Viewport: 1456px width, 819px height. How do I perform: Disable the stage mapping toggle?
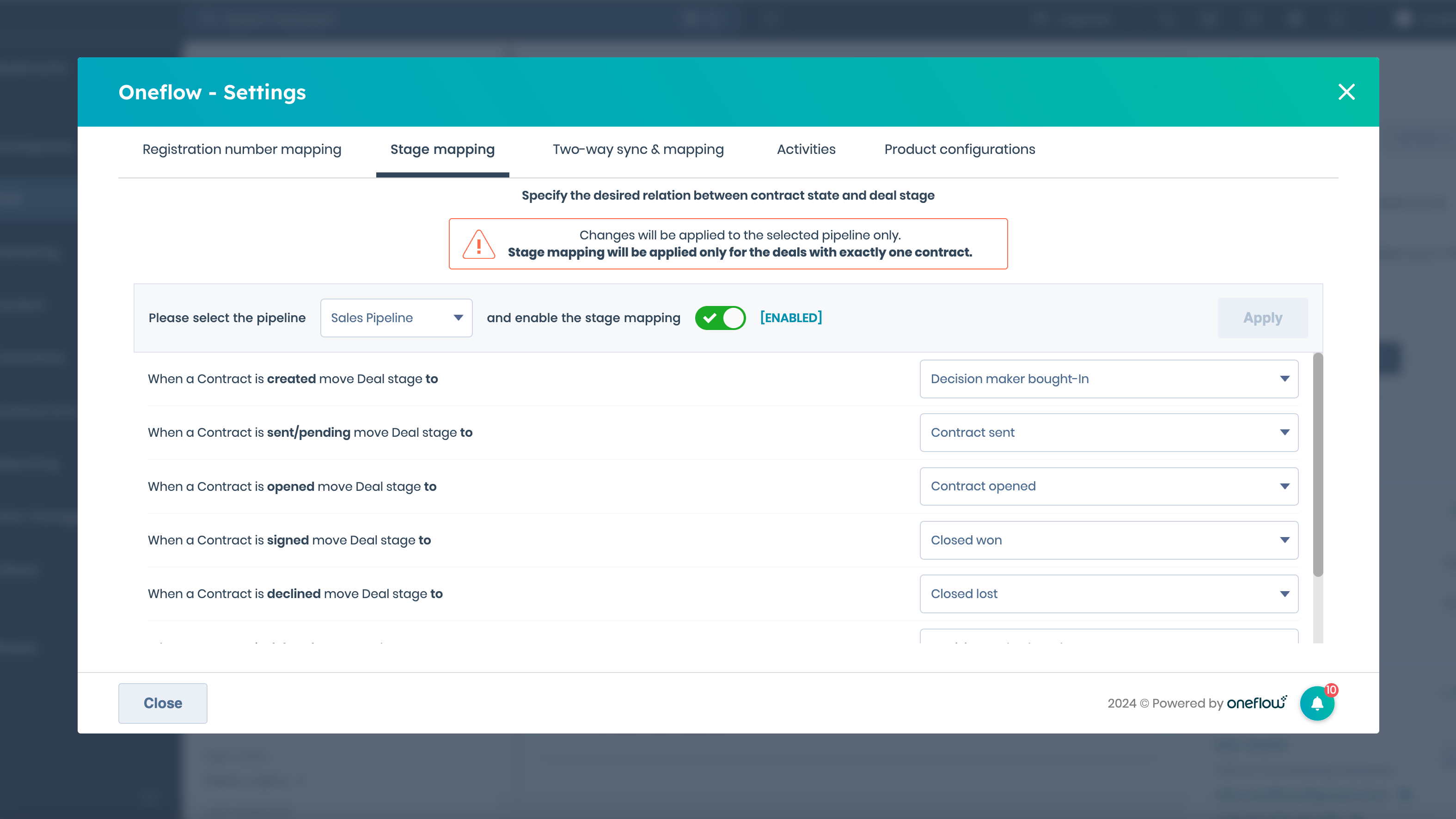point(720,318)
